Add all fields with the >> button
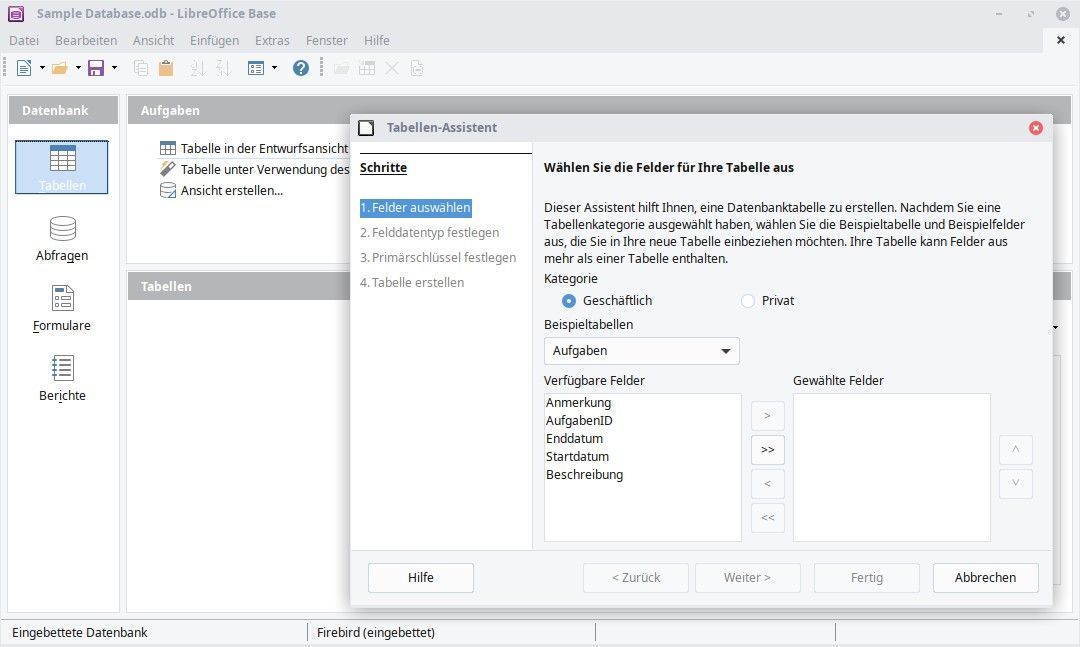This screenshot has height=647, width=1080. 767,450
